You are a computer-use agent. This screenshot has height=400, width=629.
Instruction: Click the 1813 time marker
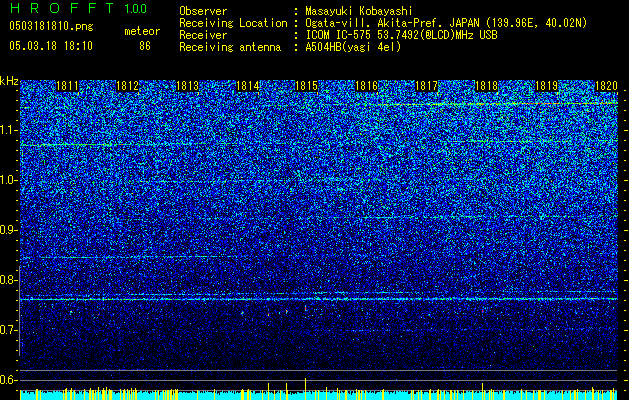point(187,86)
